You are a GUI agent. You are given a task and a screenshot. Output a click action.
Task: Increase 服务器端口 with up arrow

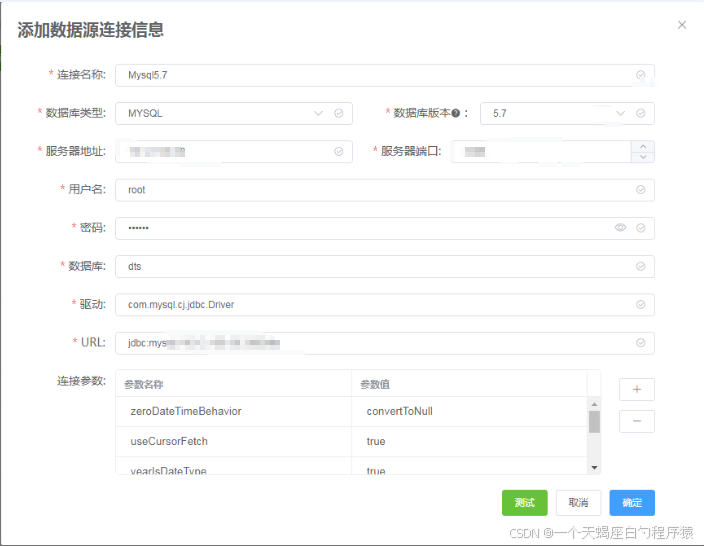[643, 146]
